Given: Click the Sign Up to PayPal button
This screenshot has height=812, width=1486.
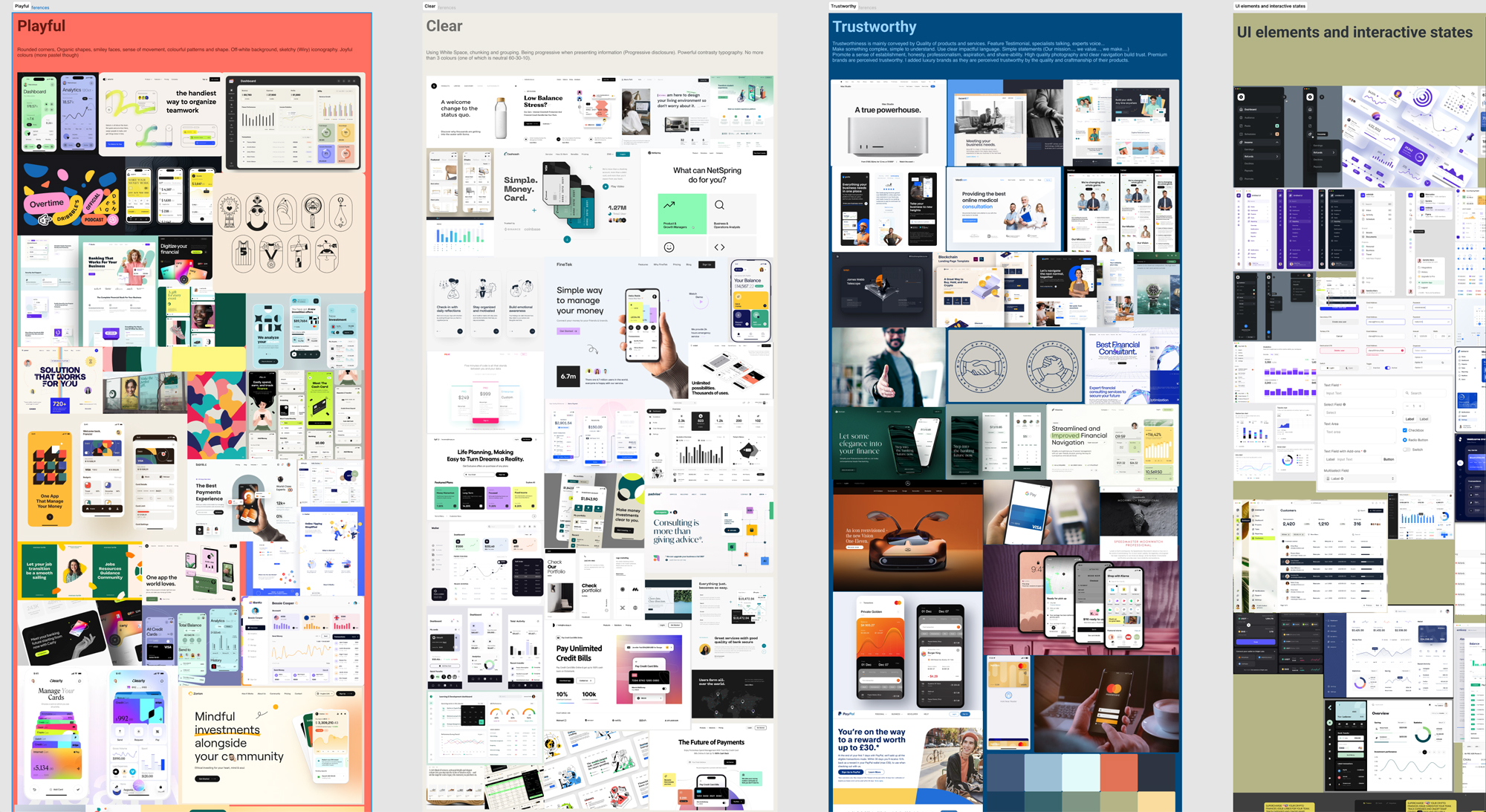Looking at the screenshot, I should 851,772.
